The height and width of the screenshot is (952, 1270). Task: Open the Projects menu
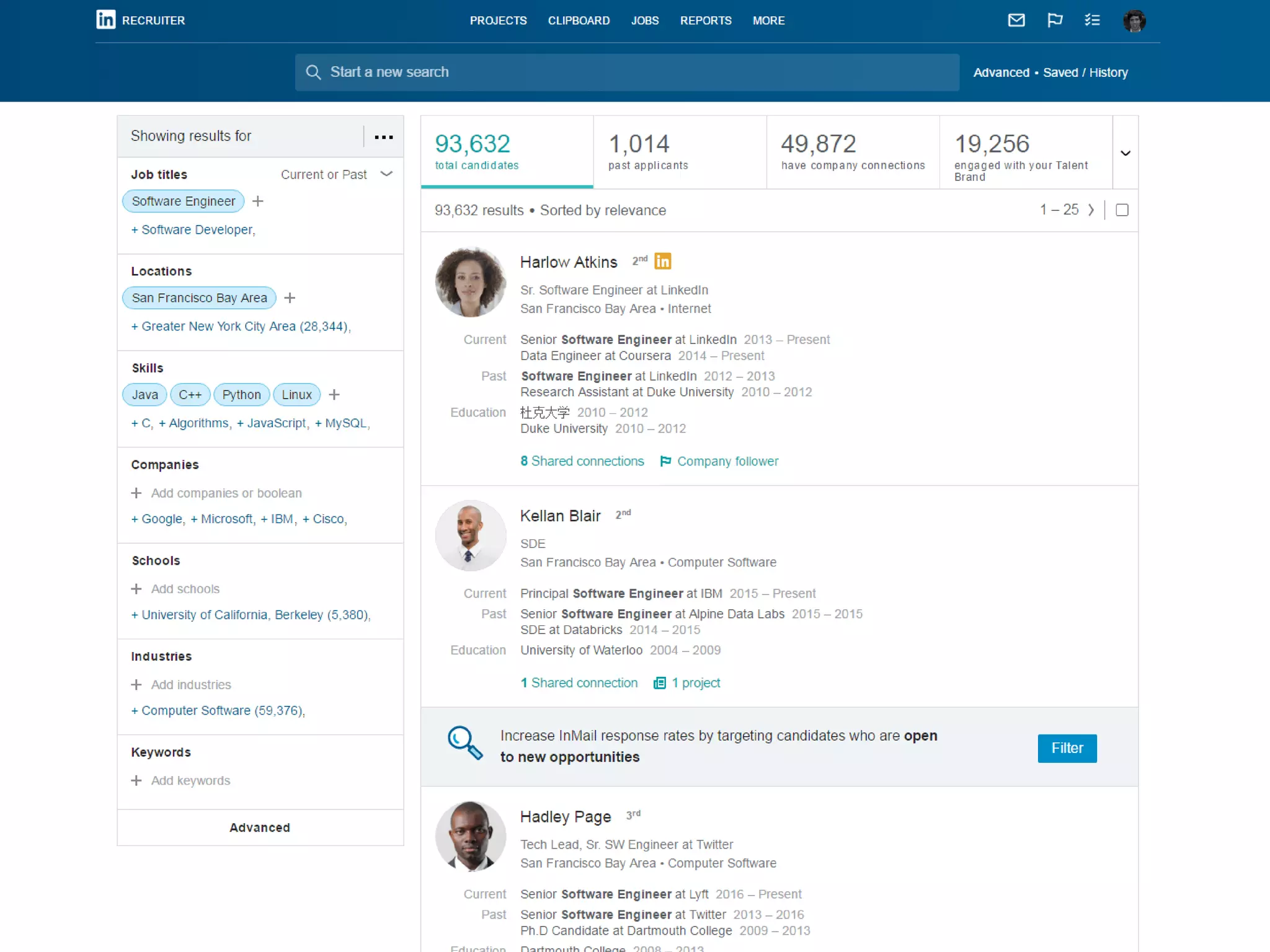click(x=498, y=20)
